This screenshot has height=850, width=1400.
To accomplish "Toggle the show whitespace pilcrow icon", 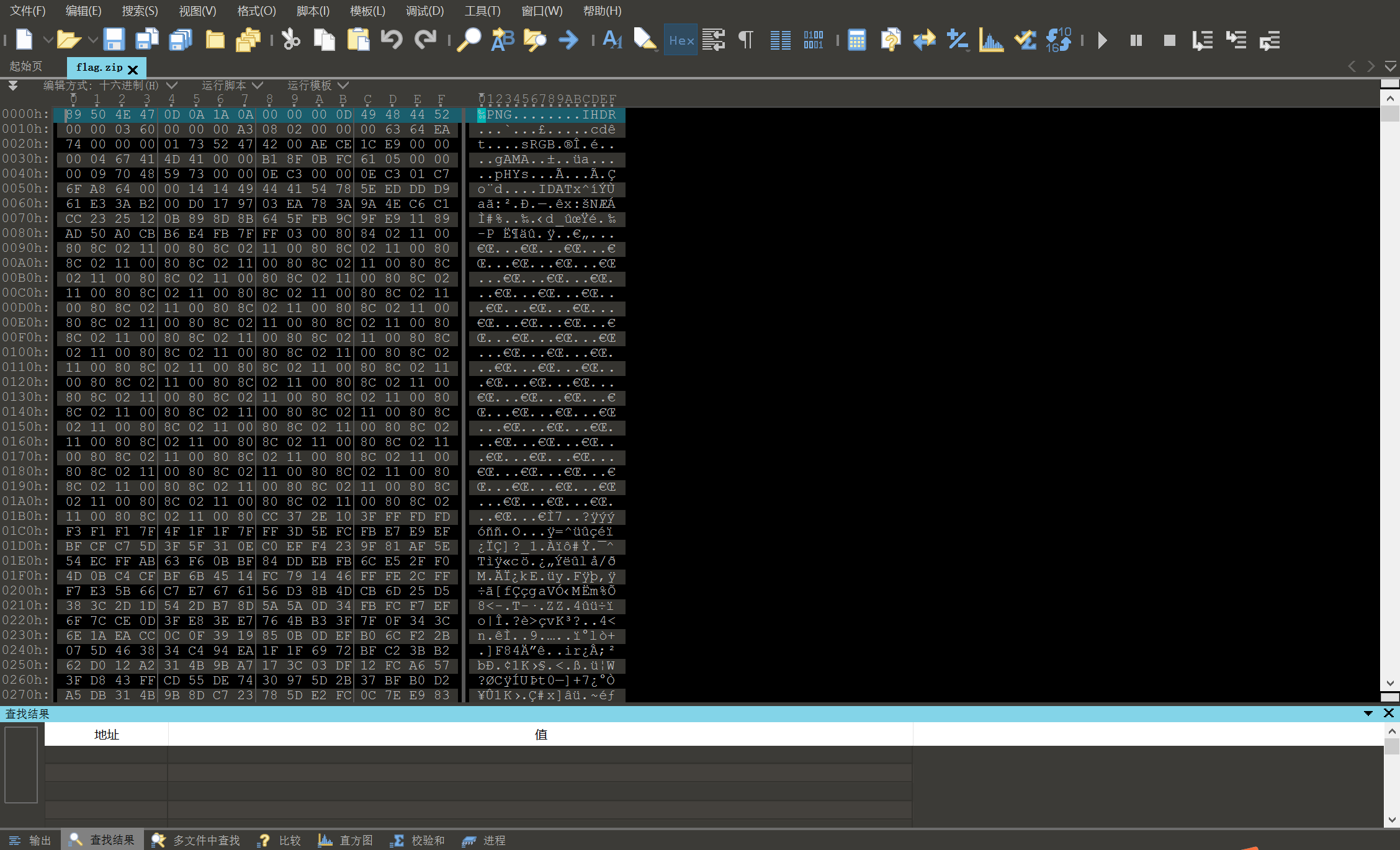I will (x=746, y=40).
